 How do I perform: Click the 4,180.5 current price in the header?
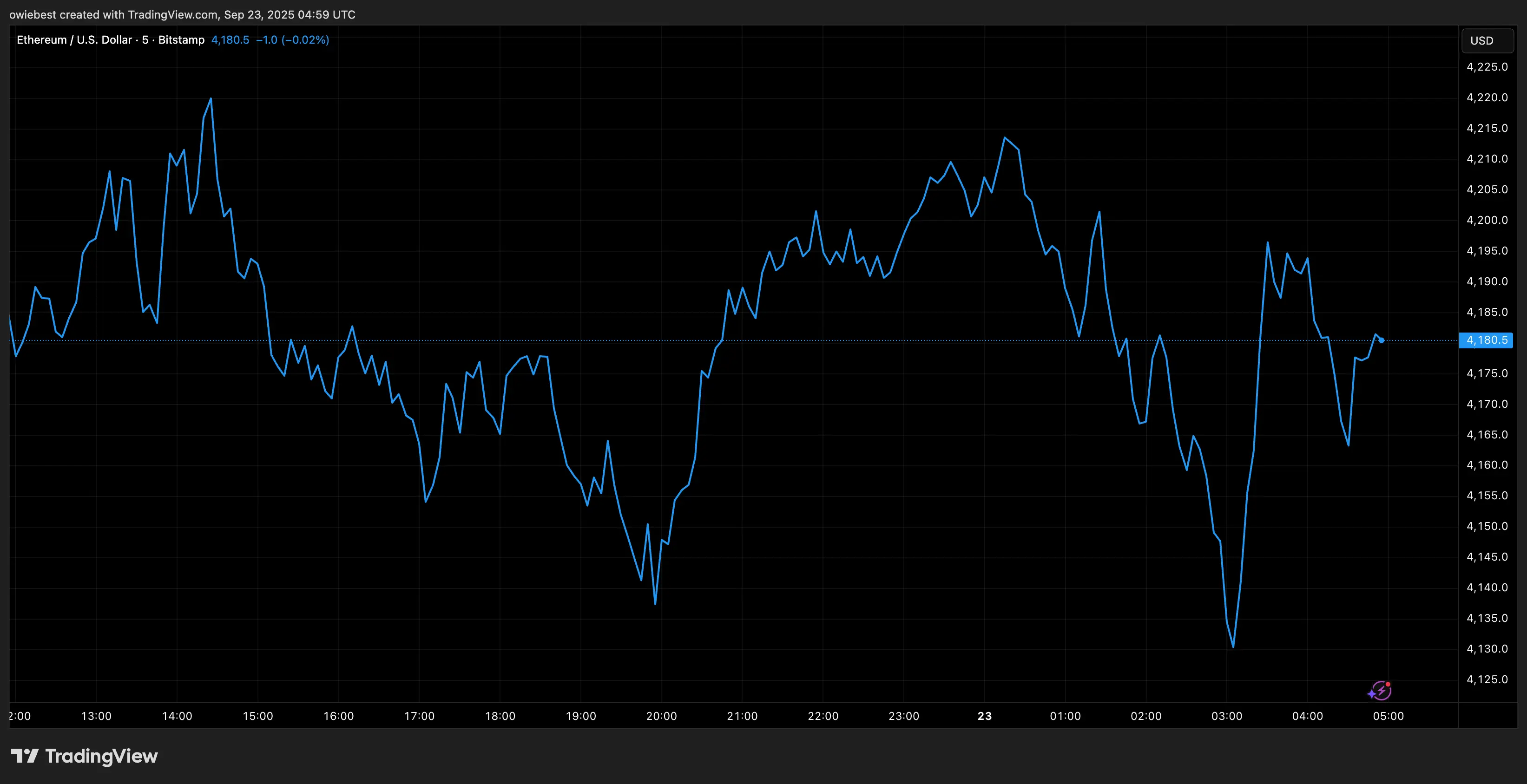coord(230,39)
